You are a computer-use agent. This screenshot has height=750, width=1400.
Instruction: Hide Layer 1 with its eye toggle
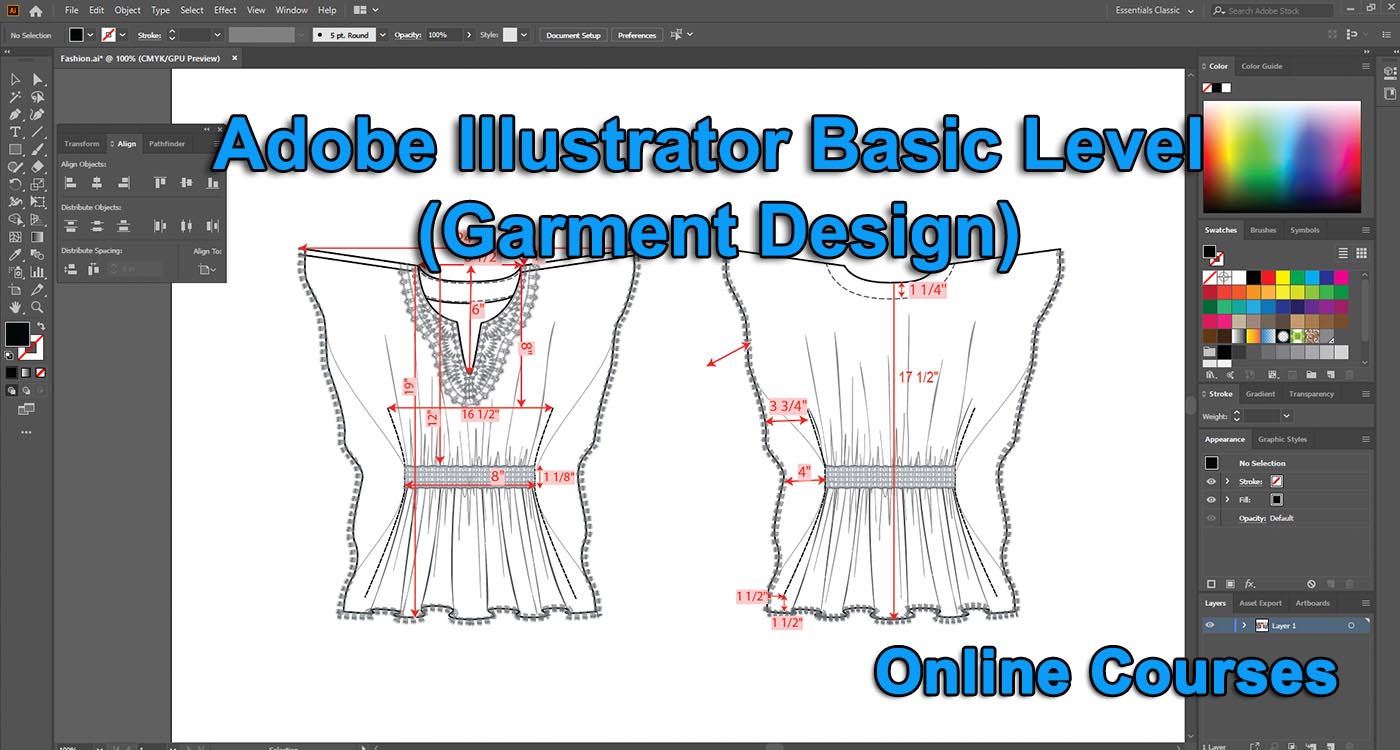pos(1210,624)
